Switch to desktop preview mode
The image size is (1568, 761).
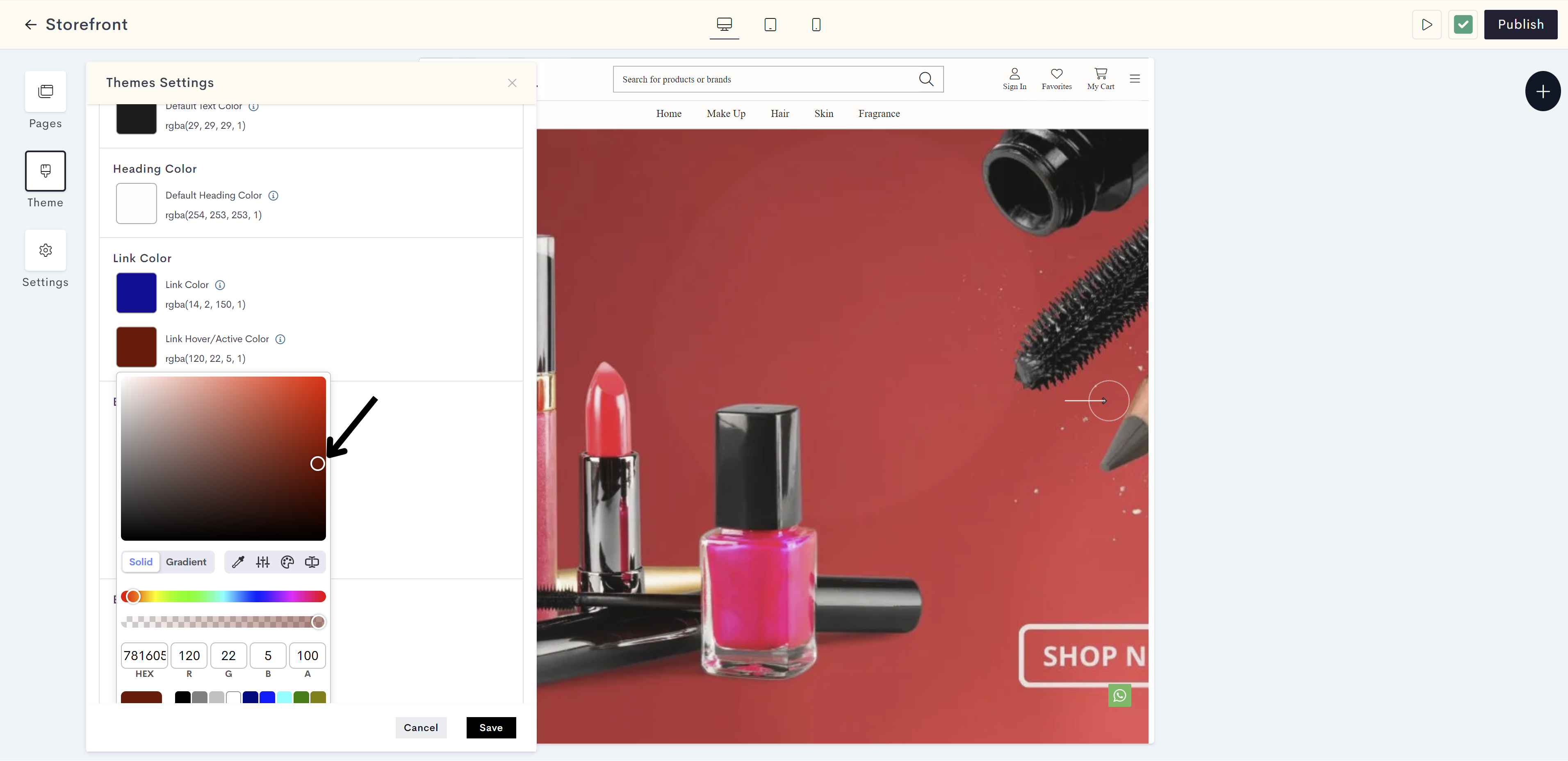(725, 24)
